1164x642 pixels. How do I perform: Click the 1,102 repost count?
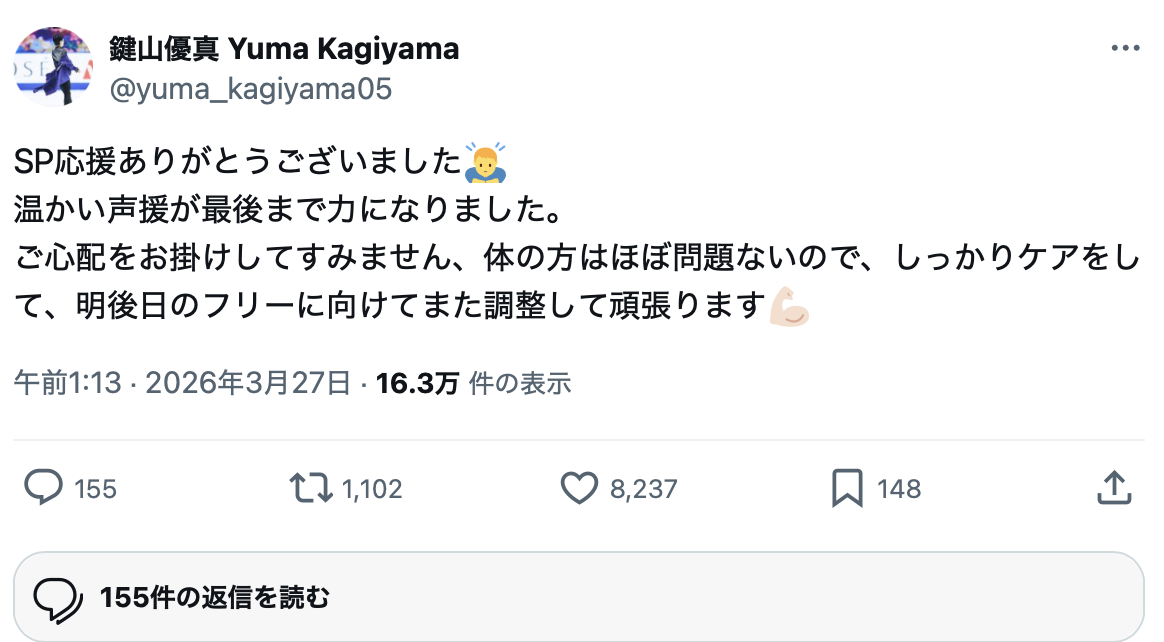pyautogui.click(x=372, y=489)
